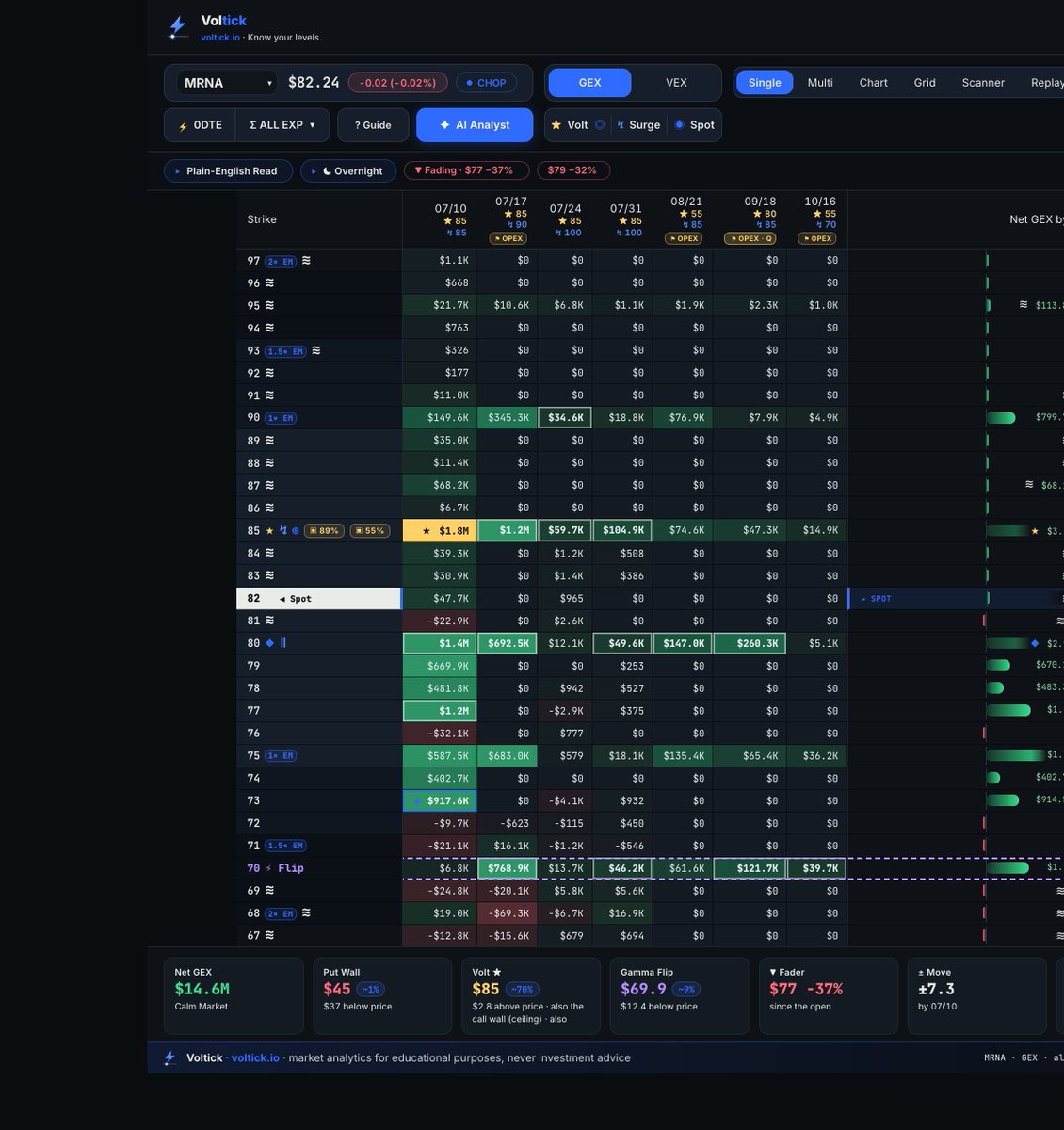Click the 2× EM badge on strike 97

tap(281, 261)
